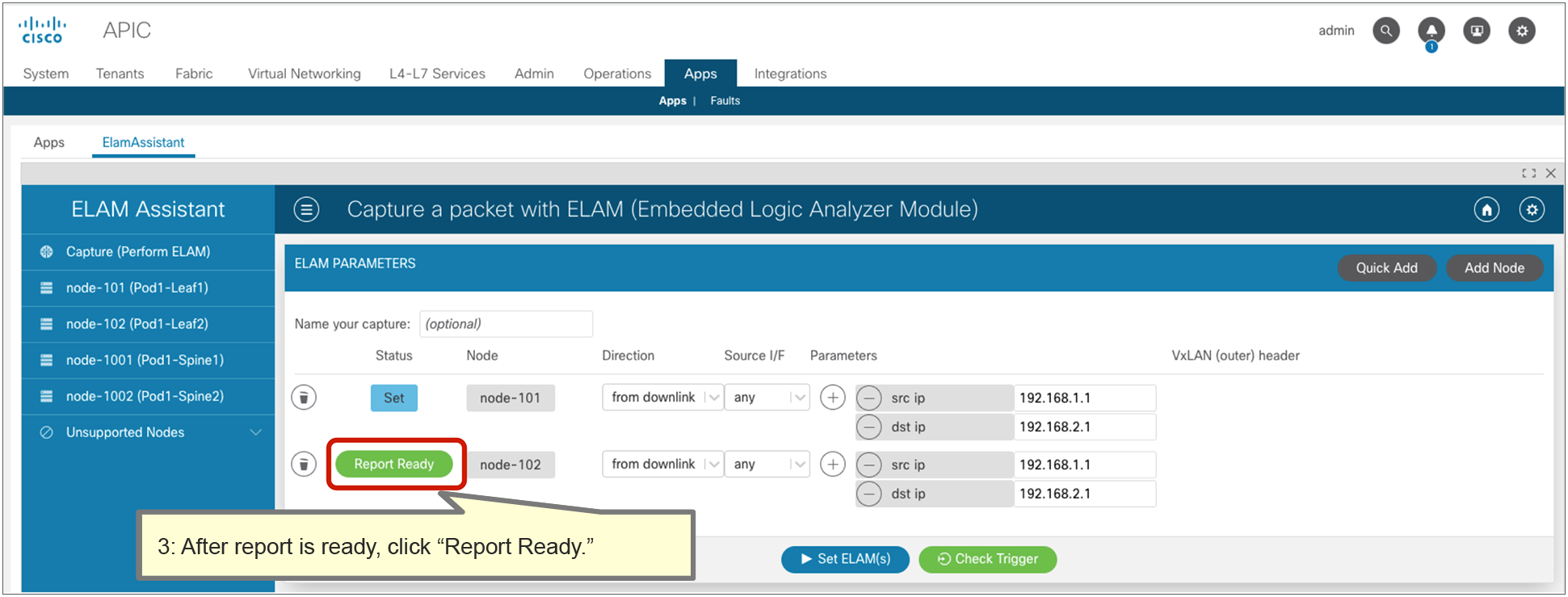Edit node-102 src ip value field
The image size is (1568, 597).
point(1085,465)
